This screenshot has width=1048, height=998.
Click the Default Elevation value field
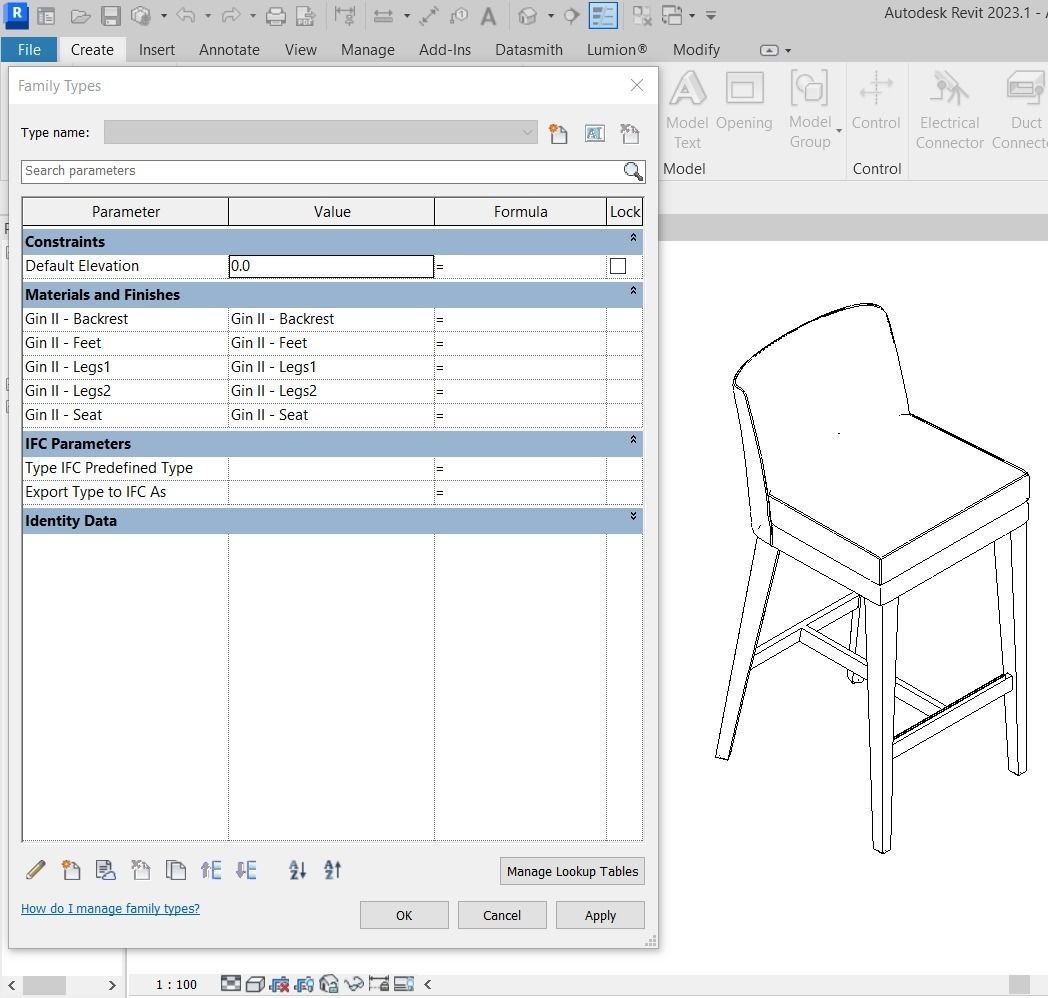coord(332,266)
